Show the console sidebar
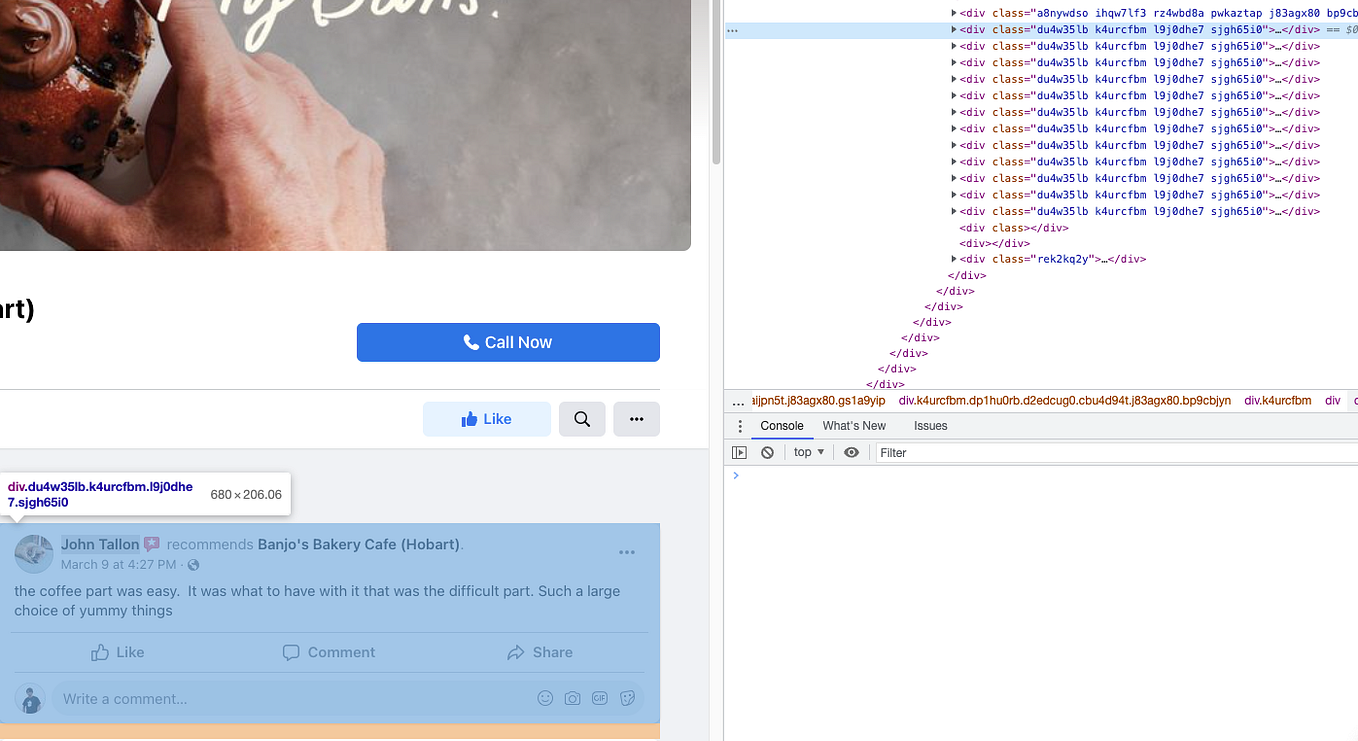The height and width of the screenshot is (741, 1358). point(739,452)
